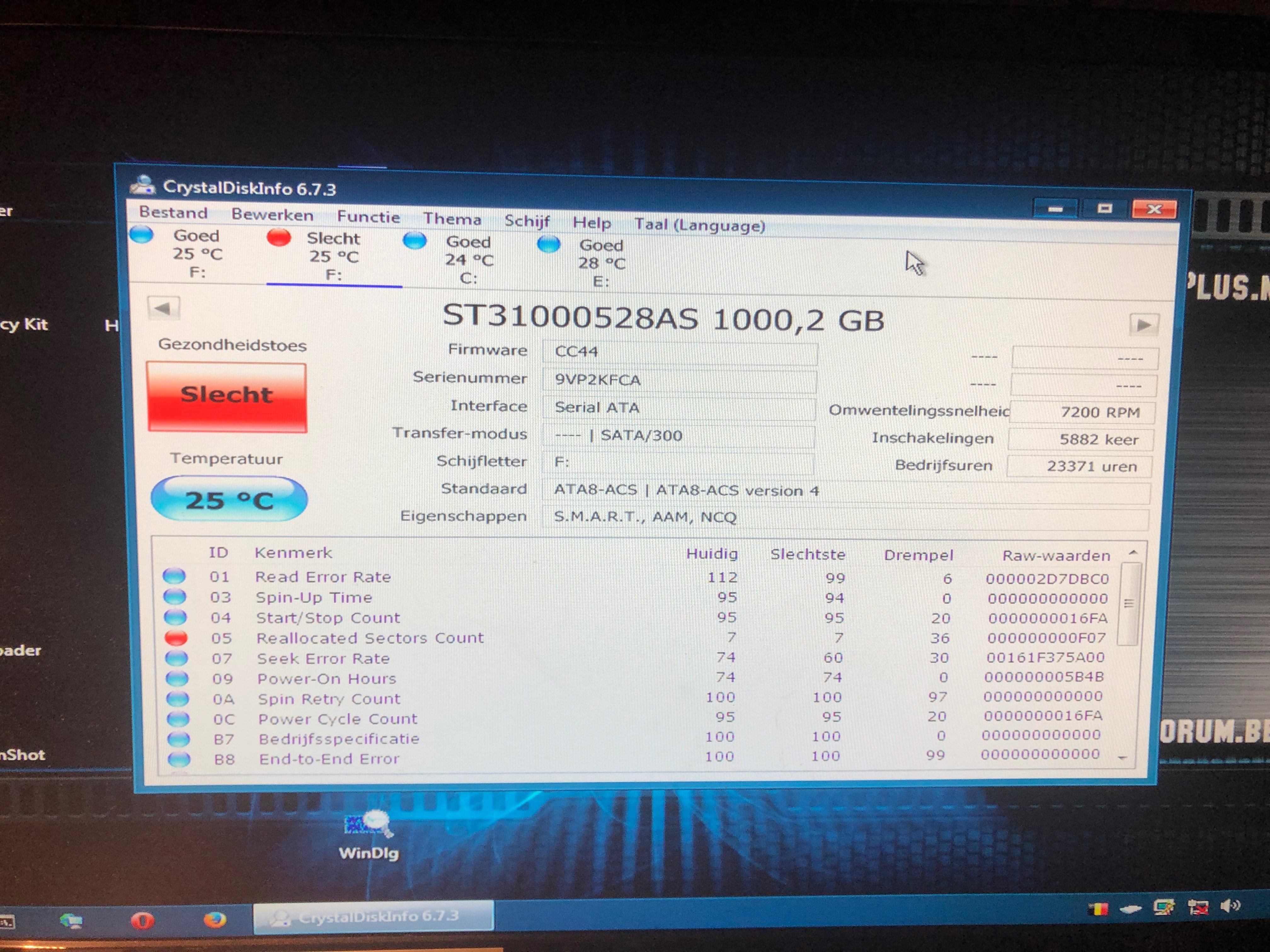
Task: Click the blue status dot for C: disk
Action: click(415, 241)
